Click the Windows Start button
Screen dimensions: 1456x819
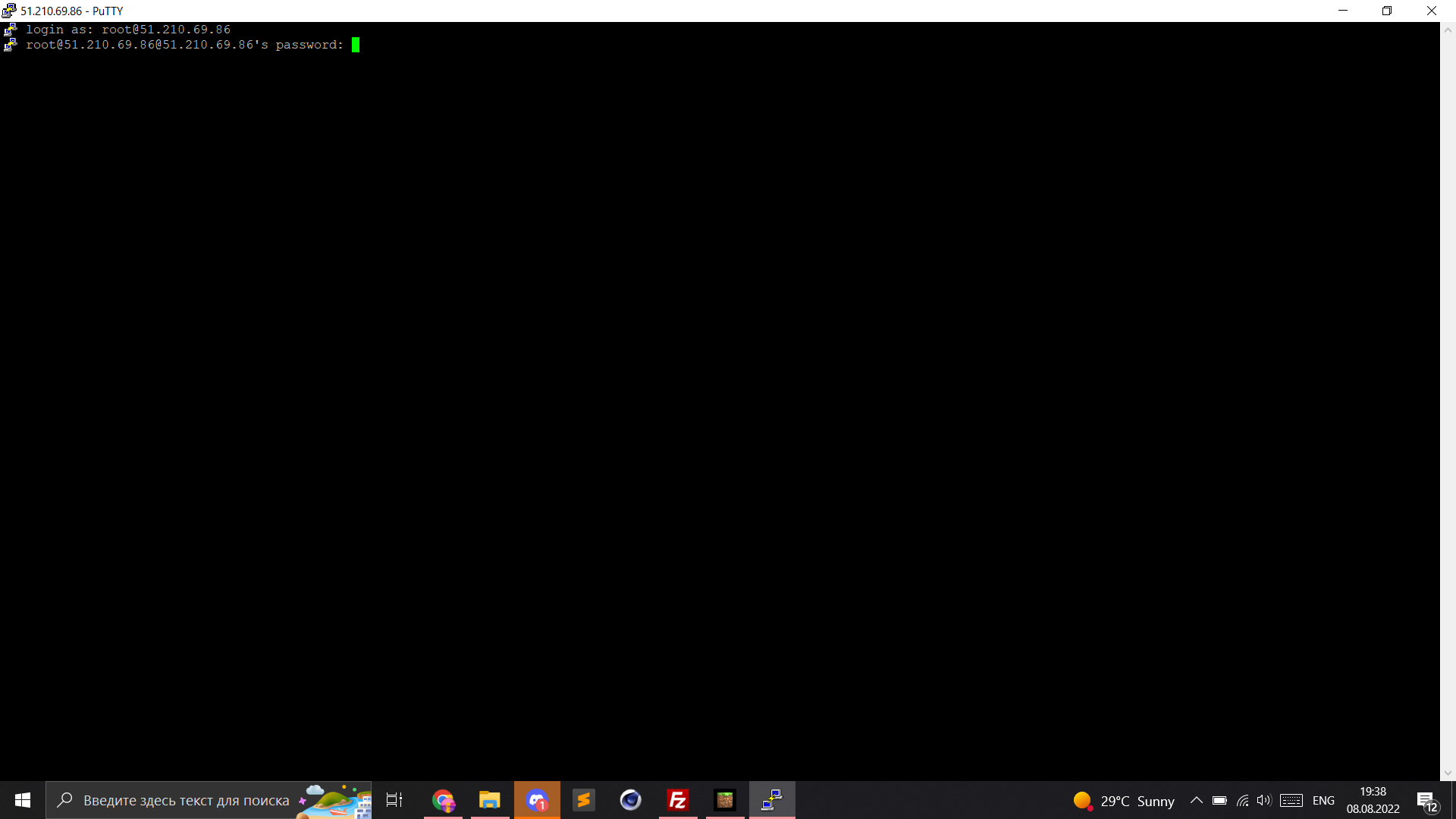pos(23,800)
